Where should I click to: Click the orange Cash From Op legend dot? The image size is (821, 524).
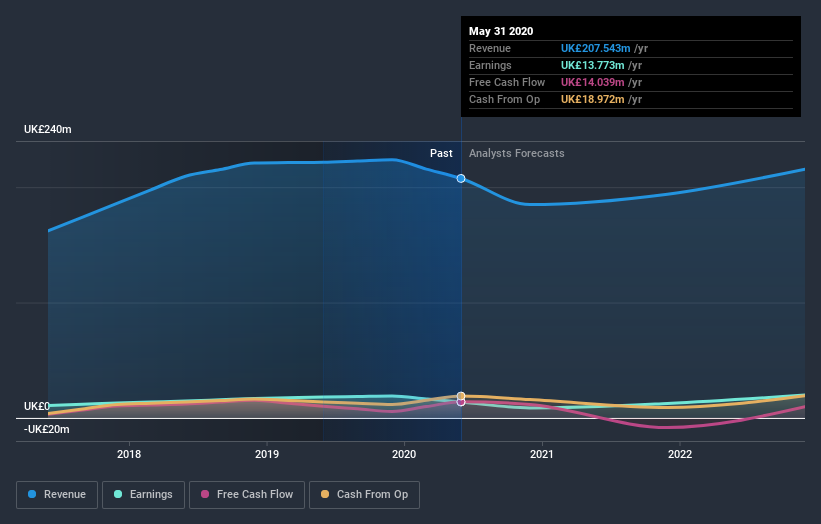pos(325,494)
